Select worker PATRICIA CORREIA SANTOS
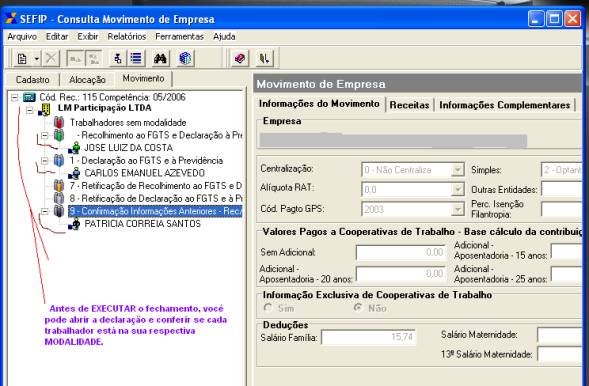The width and height of the screenshot is (589, 386). tap(142, 224)
